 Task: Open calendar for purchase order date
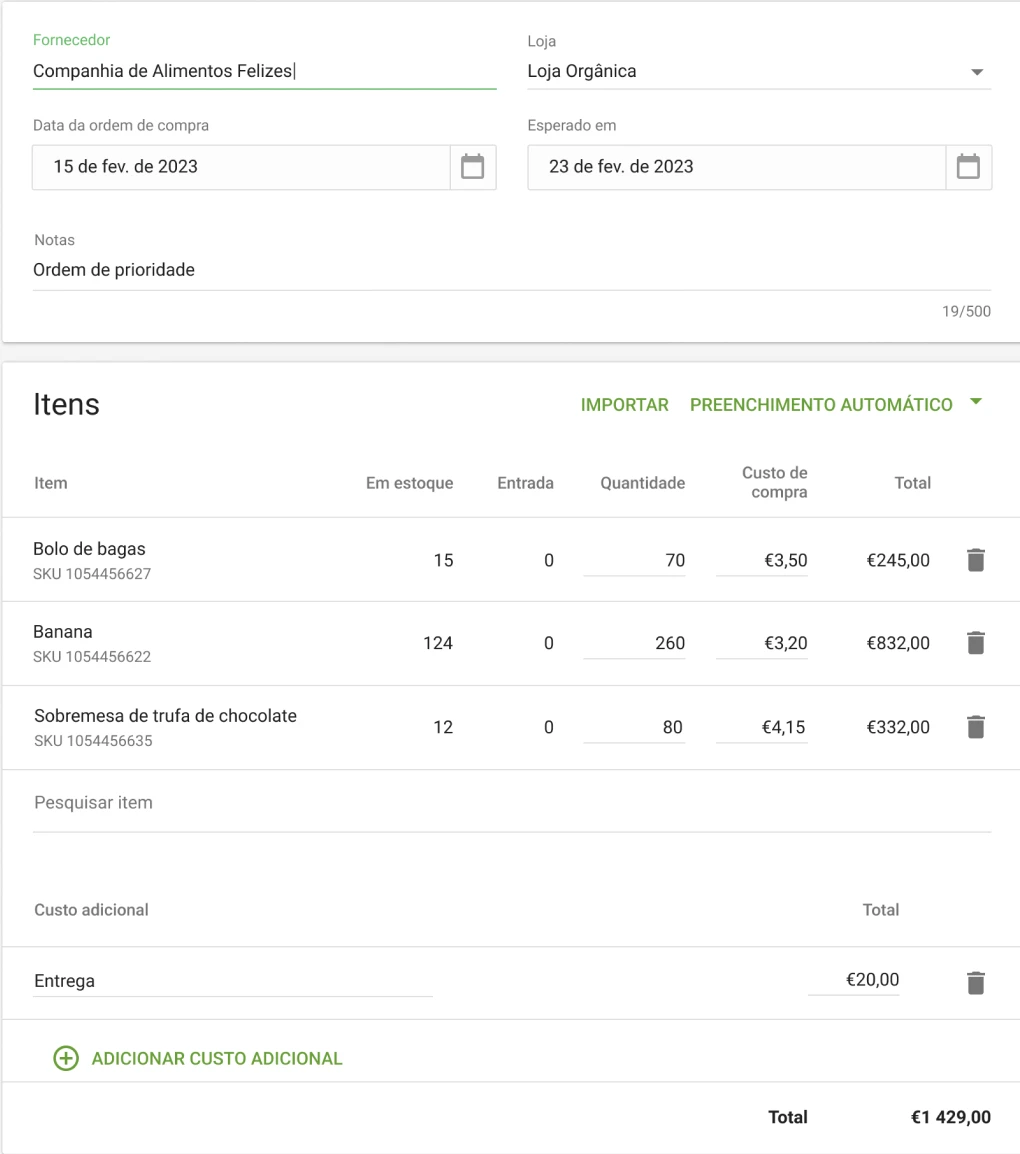click(x=472, y=167)
